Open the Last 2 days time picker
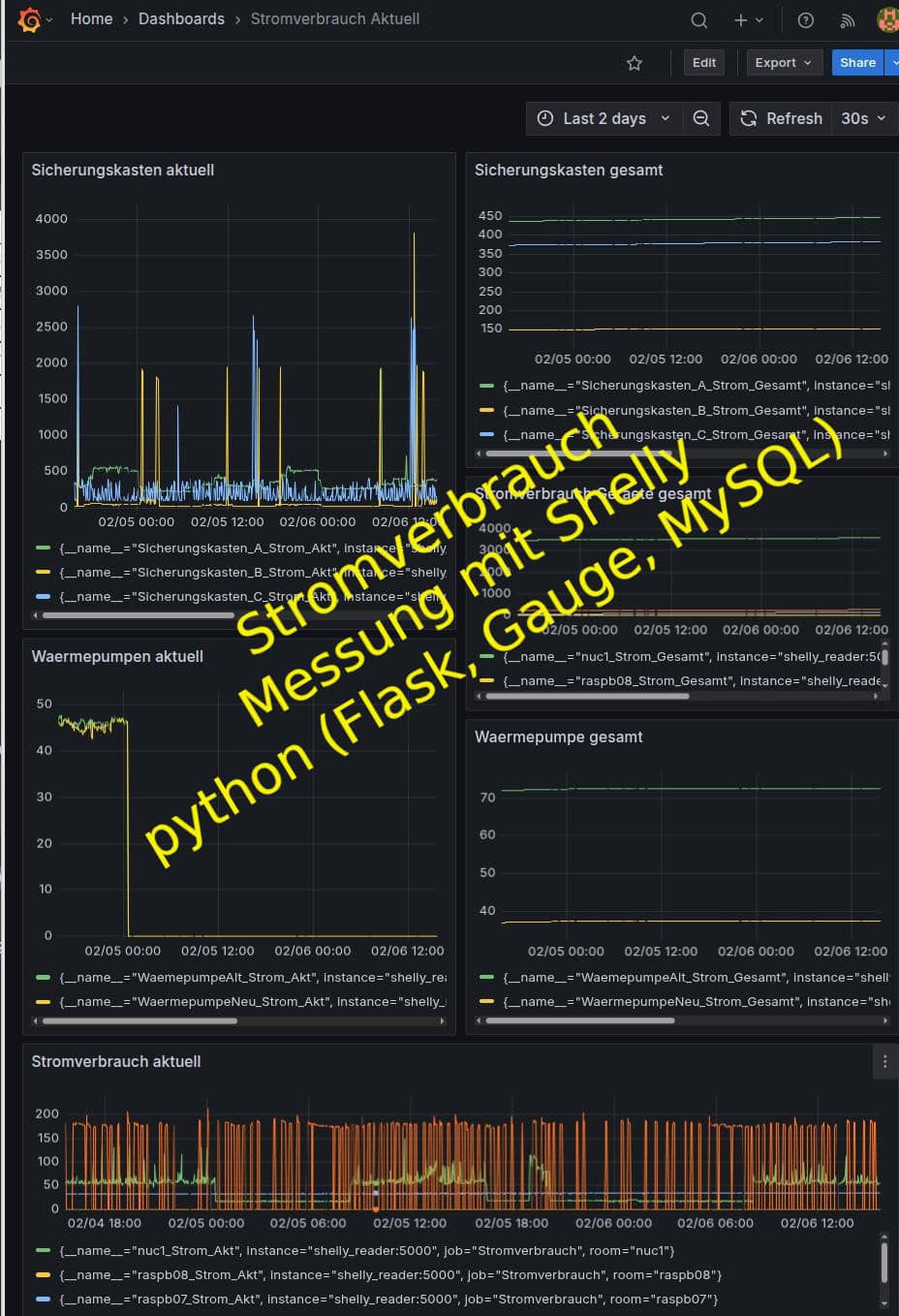Screen dimensions: 899x1316 coord(604,118)
